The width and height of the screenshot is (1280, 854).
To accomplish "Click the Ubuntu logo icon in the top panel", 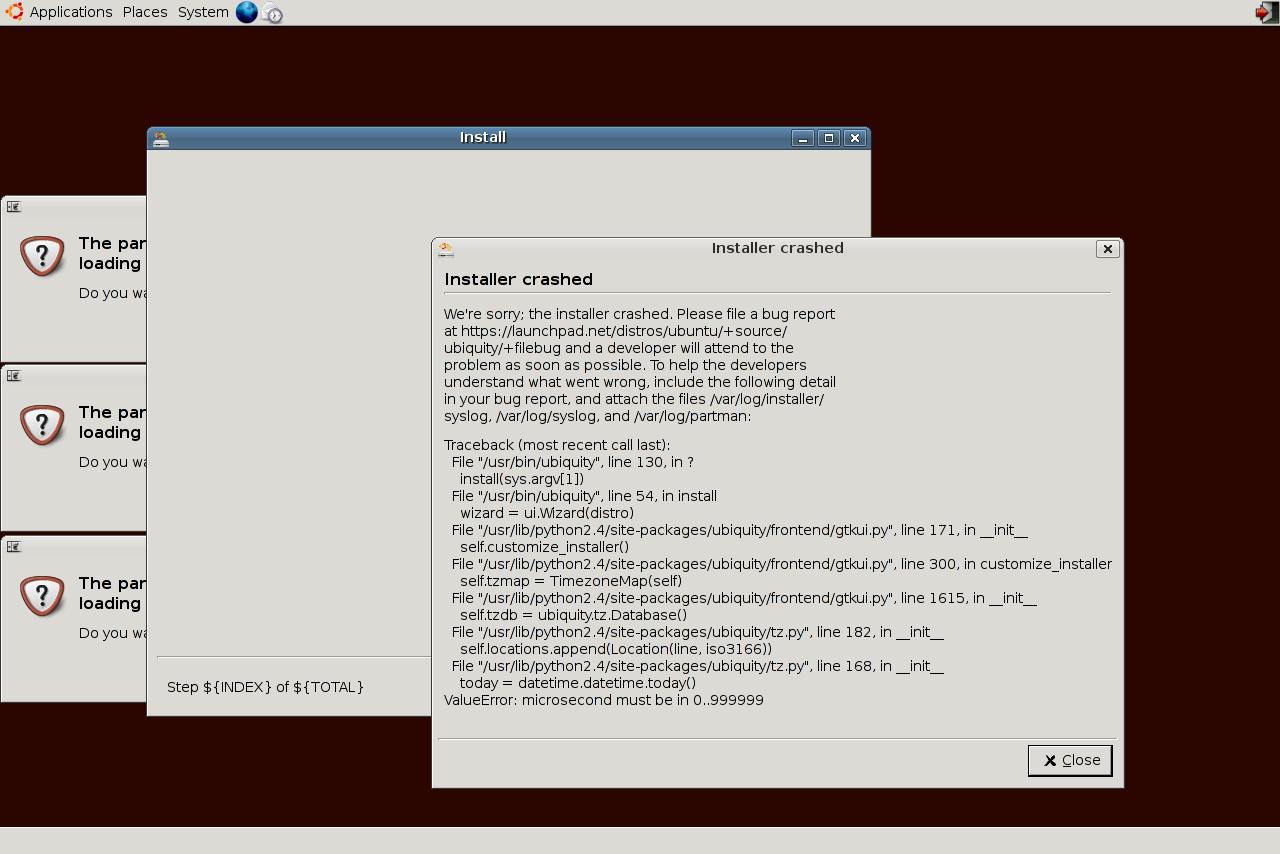I will coord(14,12).
